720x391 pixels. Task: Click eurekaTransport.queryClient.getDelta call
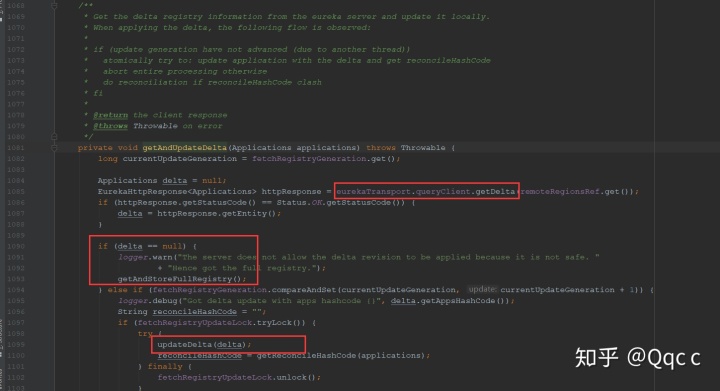[x=426, y=191]
